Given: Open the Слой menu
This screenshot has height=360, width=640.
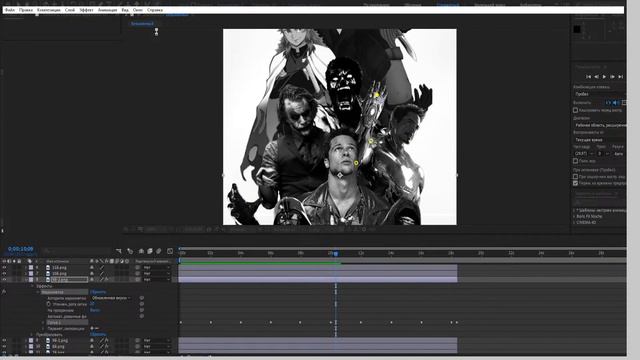Looking at the screenshot, I should (x=70, y=10).
